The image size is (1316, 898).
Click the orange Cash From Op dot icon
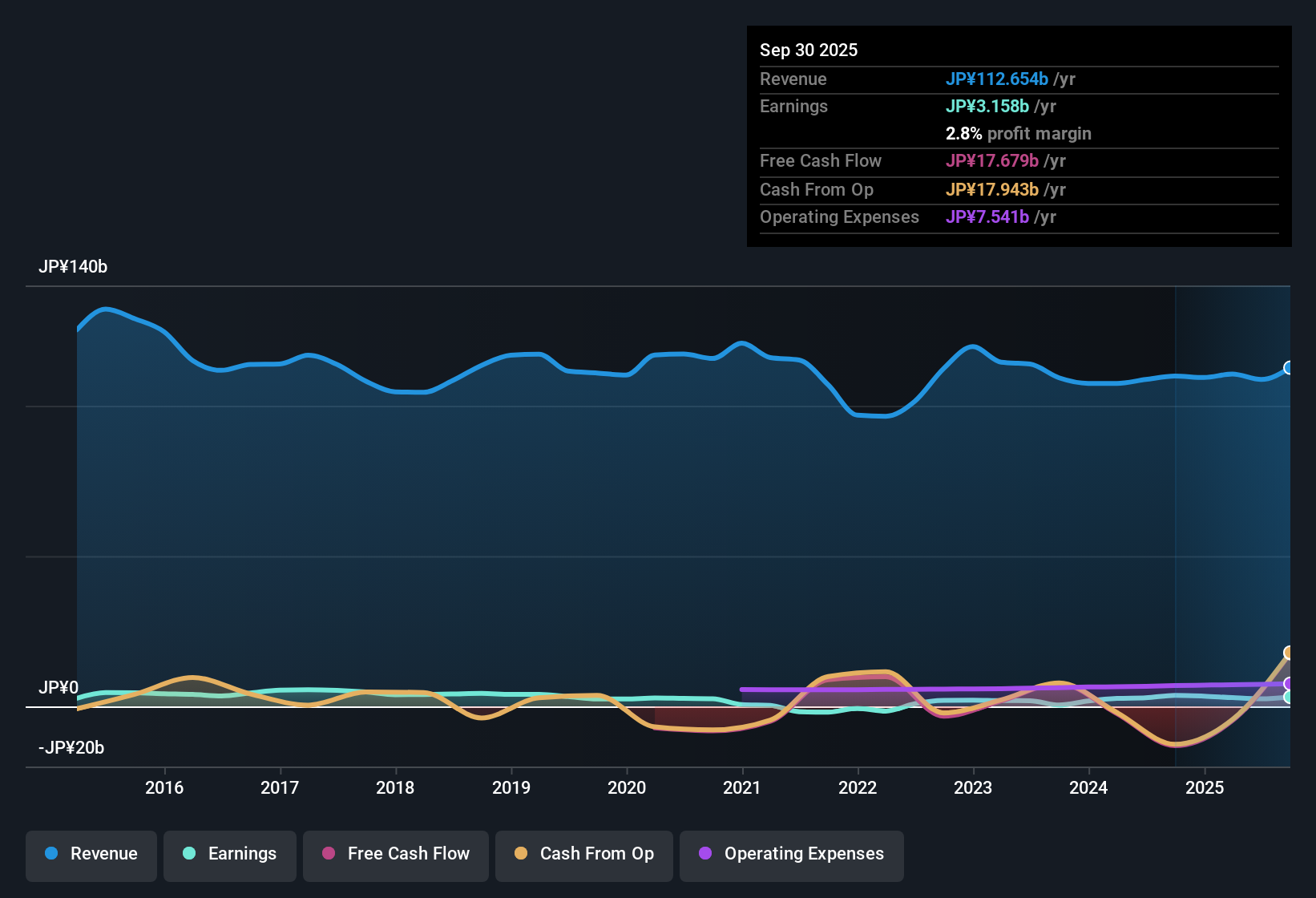520,854
